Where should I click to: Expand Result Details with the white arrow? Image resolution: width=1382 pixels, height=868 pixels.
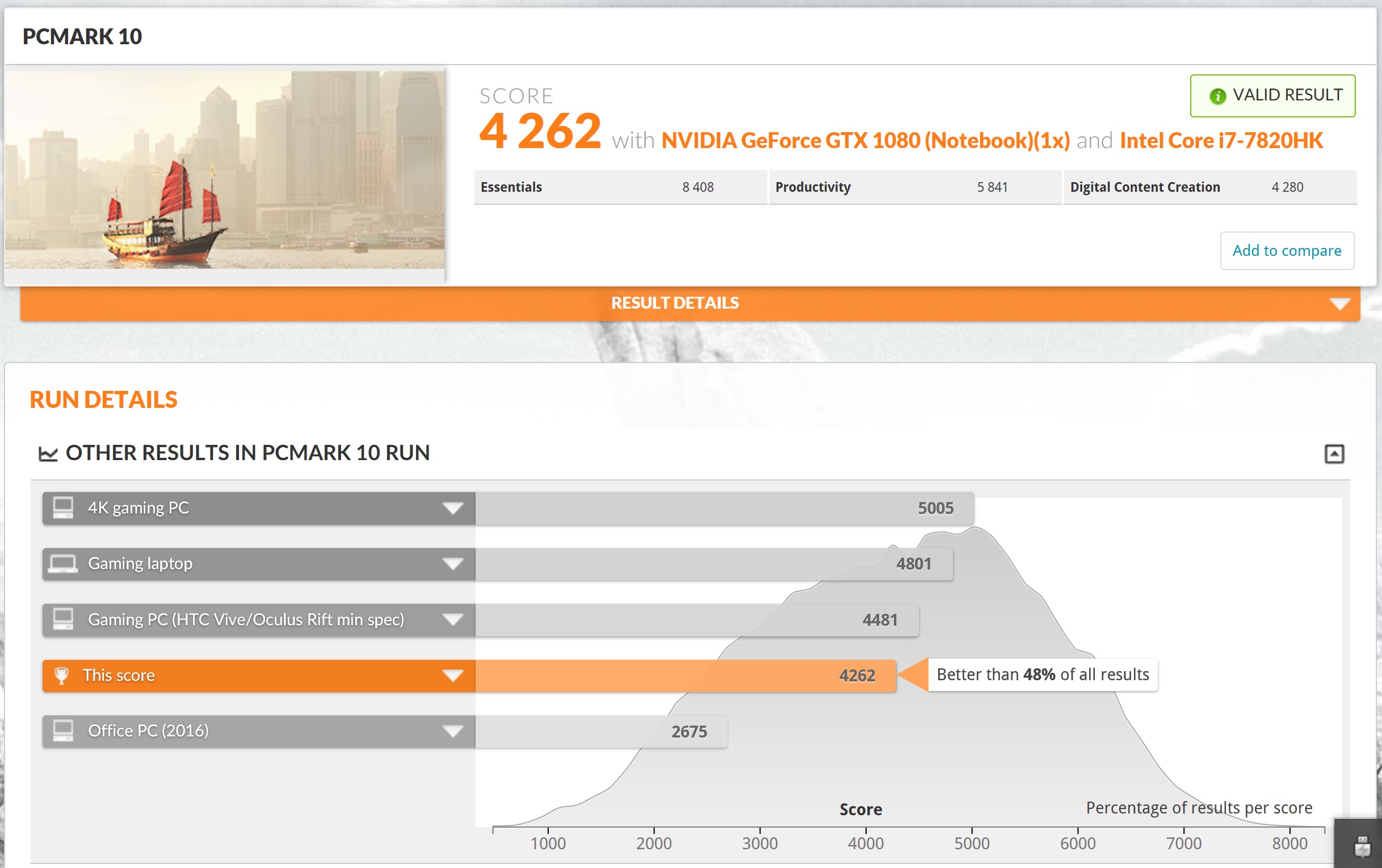tap(1339, 304)
